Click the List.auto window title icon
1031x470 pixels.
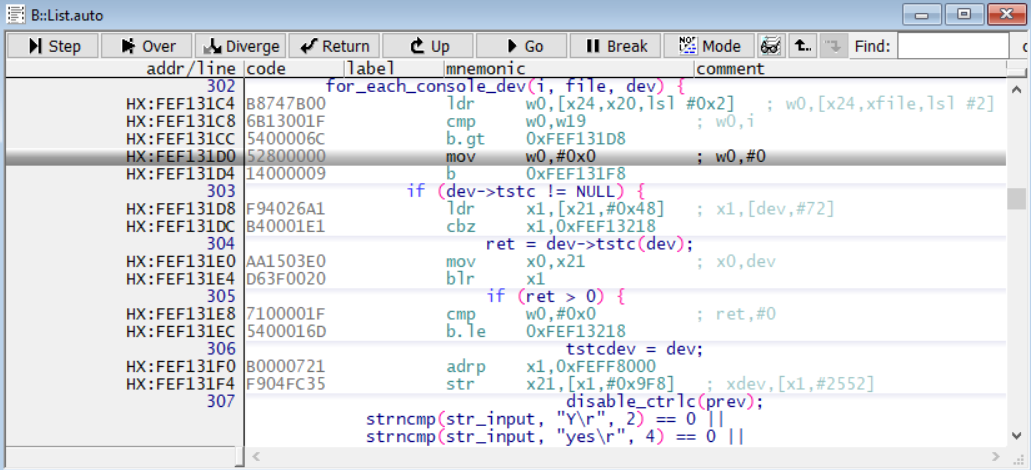tap(15, 14)
